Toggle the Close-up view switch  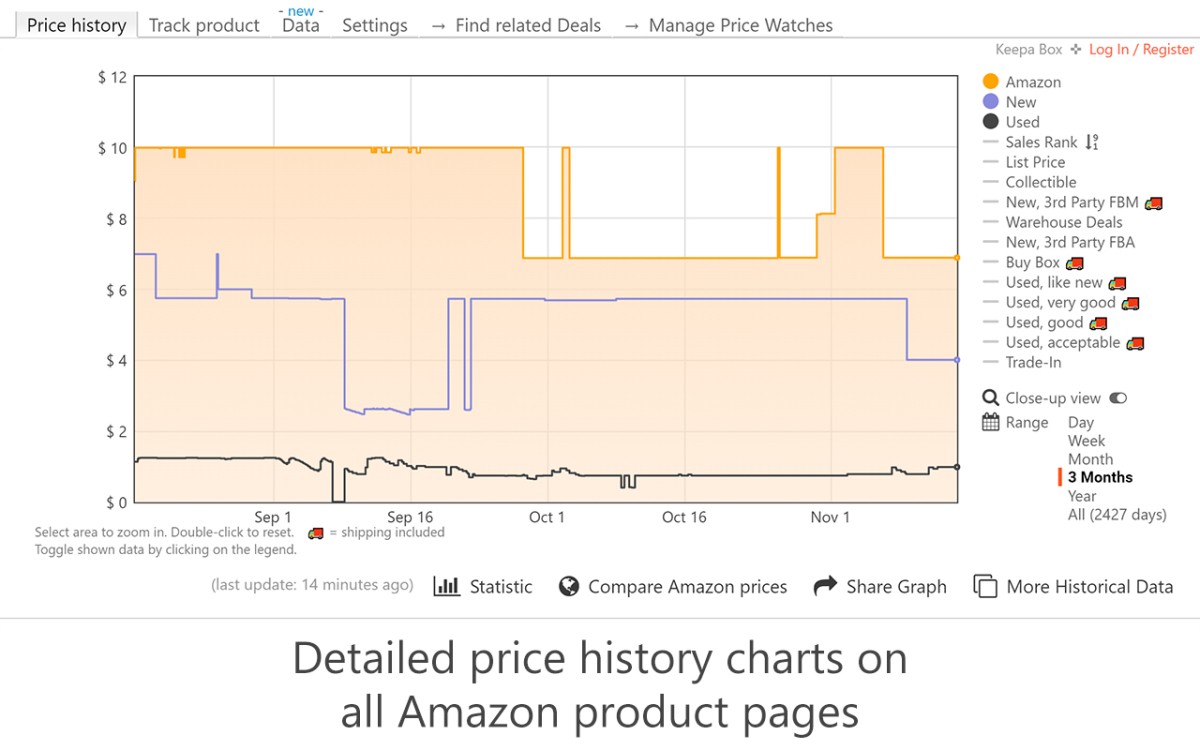[1118, 398]
